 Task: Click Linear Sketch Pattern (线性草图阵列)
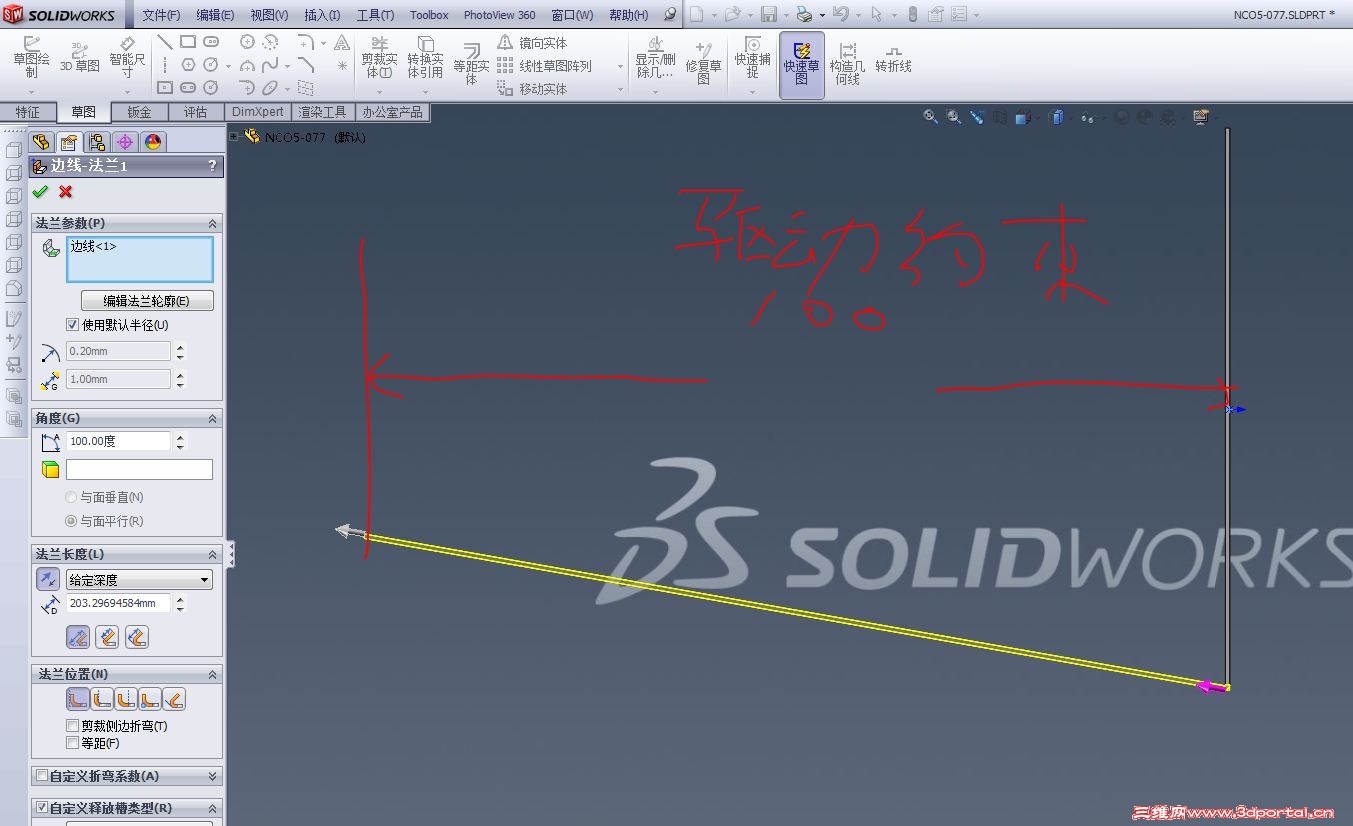(x=545, y=66)
